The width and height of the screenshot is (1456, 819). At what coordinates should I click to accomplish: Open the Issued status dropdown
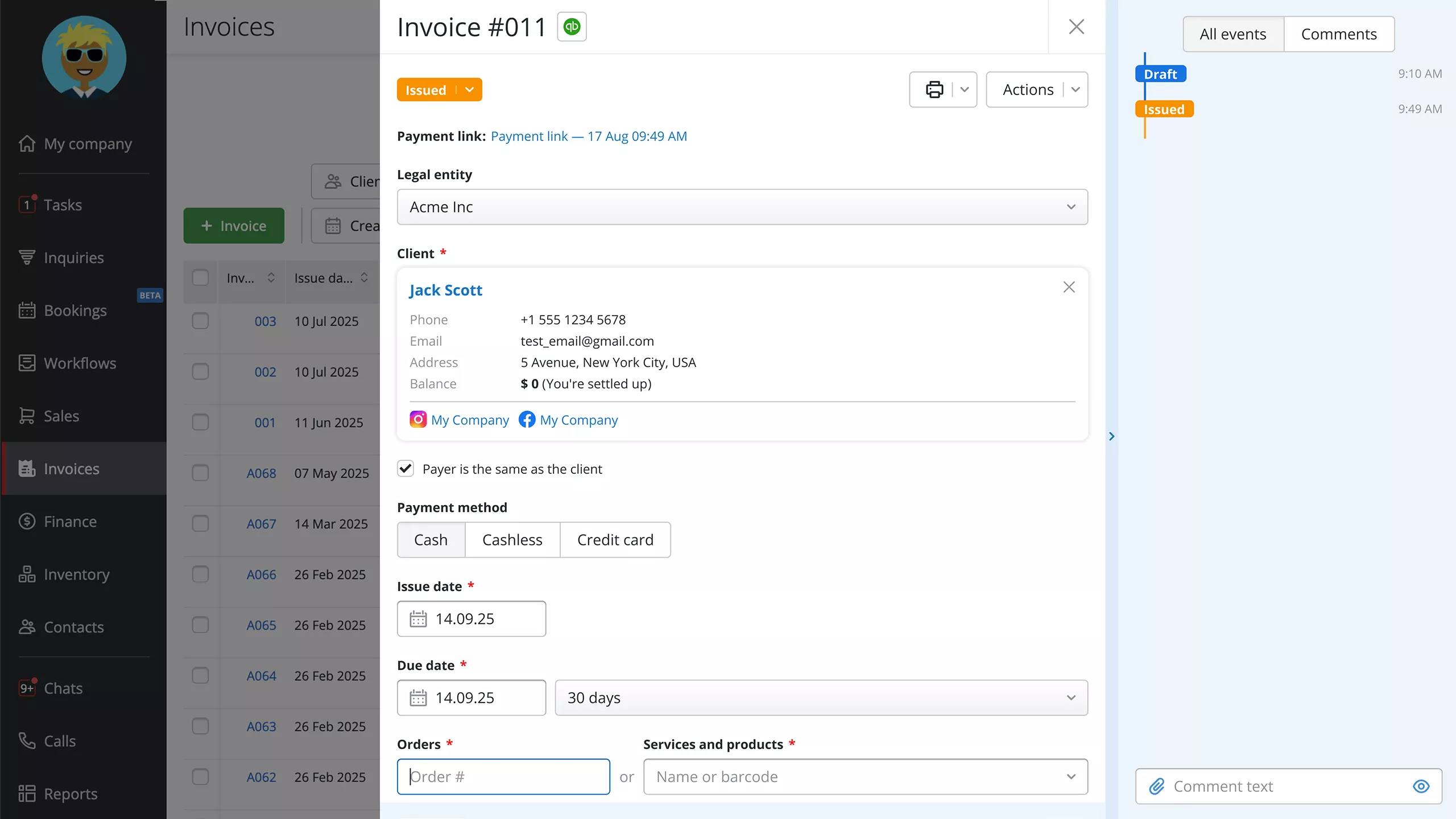tap(468, 89)
